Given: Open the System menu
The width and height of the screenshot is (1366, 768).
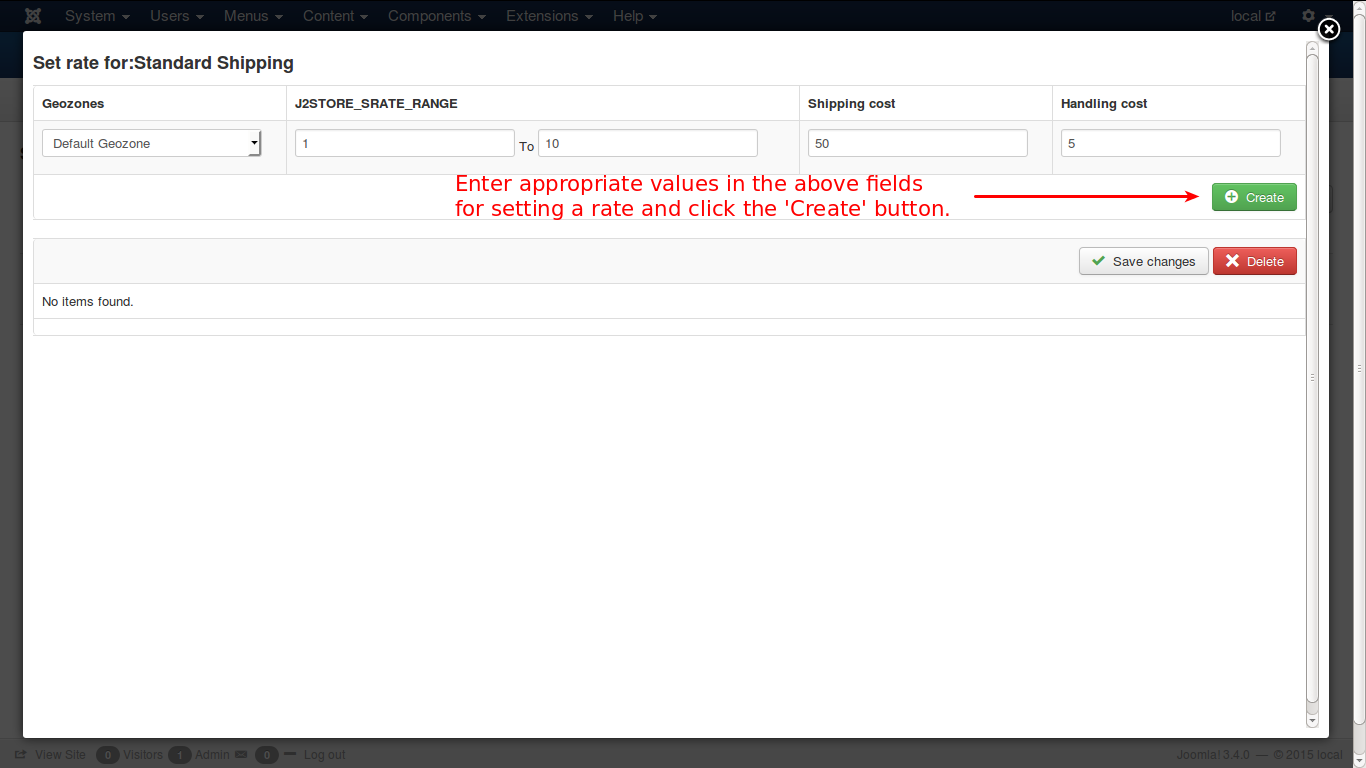Looking at the screenshot, I should [97, 16].
